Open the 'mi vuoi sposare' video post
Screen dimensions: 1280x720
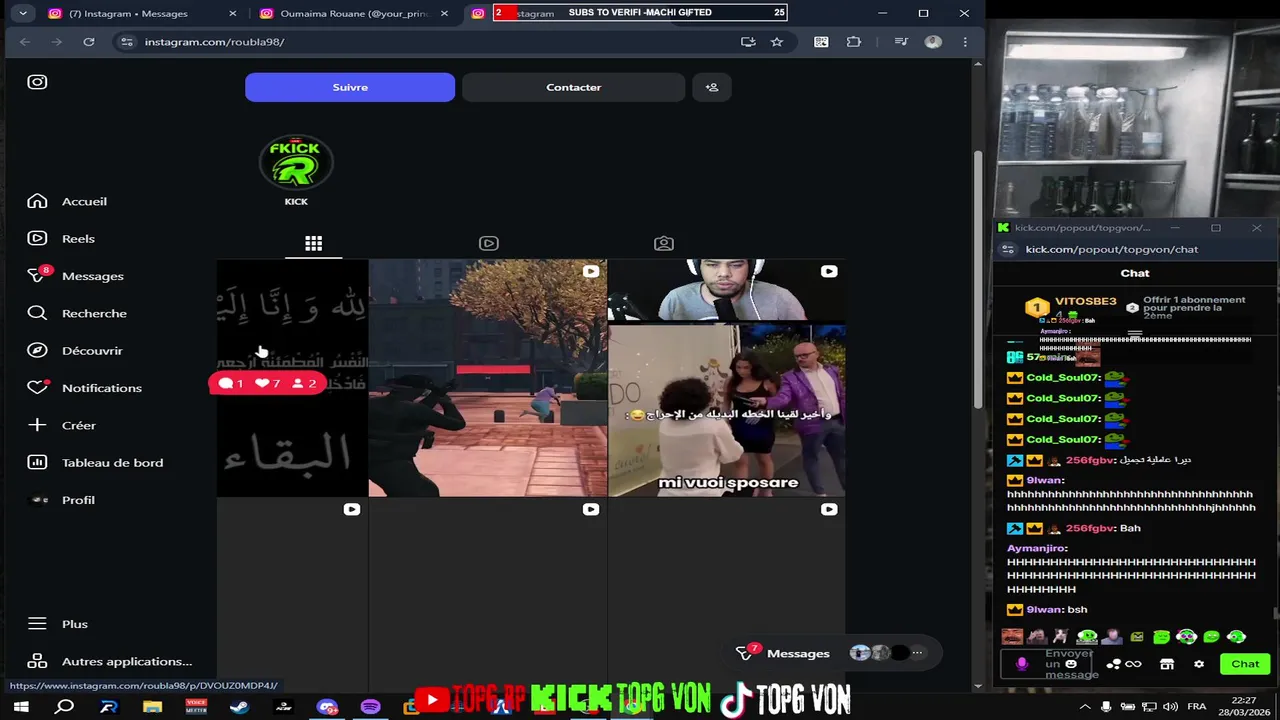(727, 378)
